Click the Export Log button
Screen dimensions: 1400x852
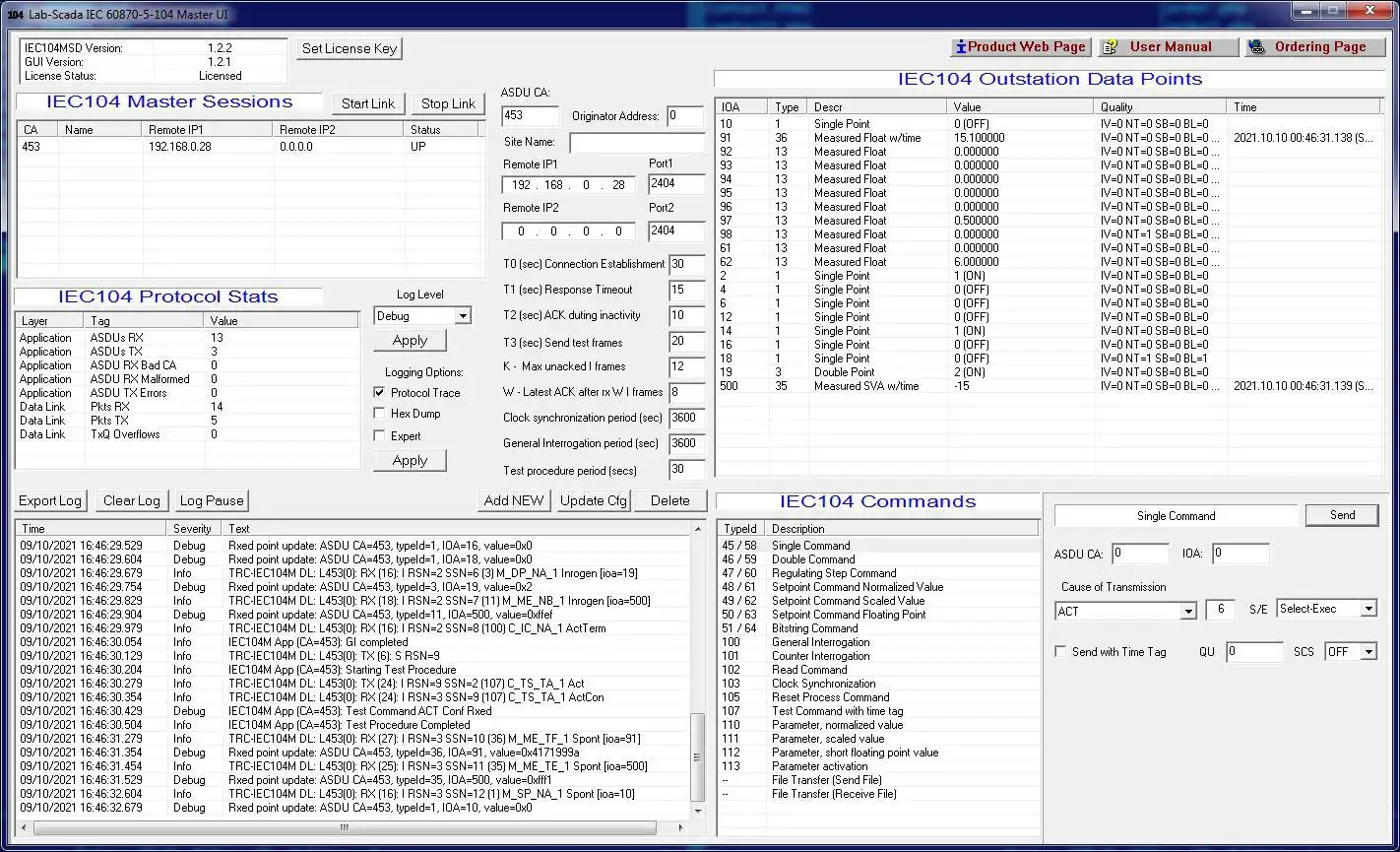point(50,500)
